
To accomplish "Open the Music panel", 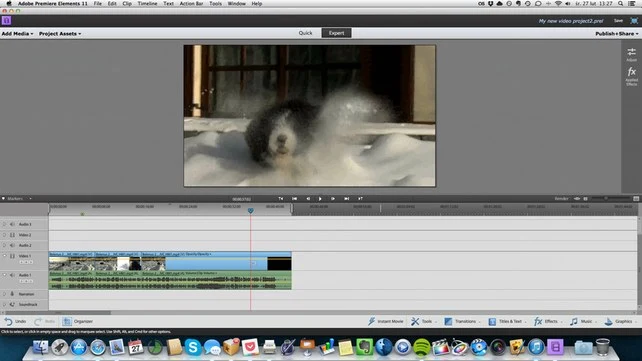I will coord(583,321).
